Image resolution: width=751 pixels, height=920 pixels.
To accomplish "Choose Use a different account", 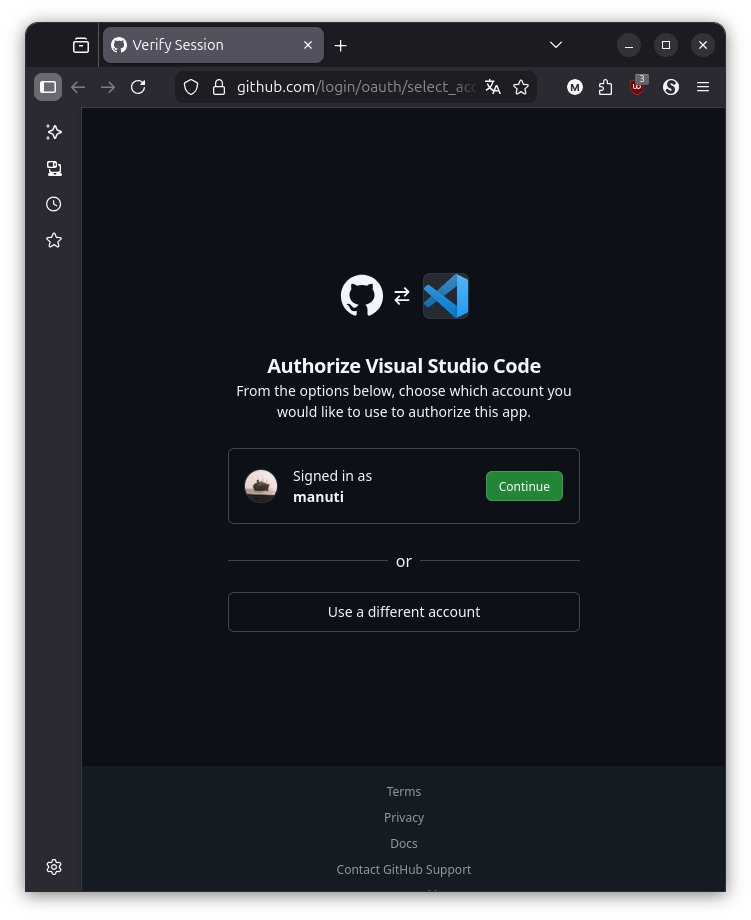I will [404, 611].
